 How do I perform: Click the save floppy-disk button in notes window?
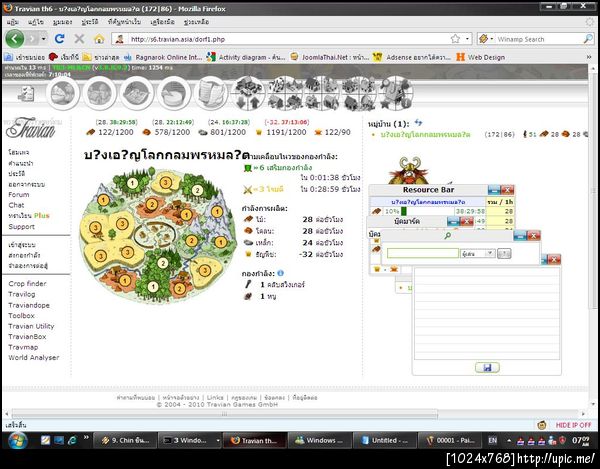click(487, 368)
